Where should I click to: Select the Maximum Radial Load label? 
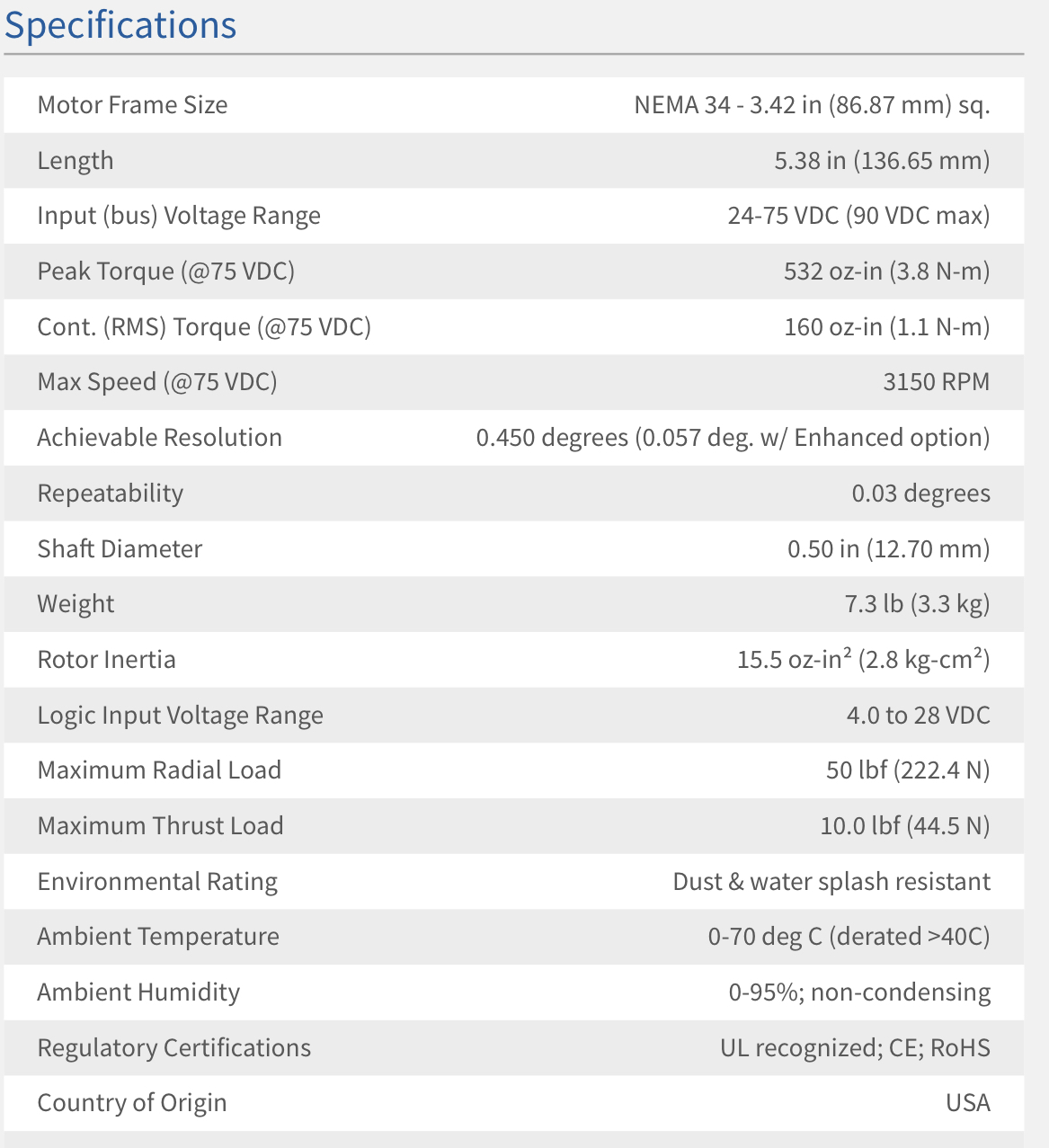159,770
